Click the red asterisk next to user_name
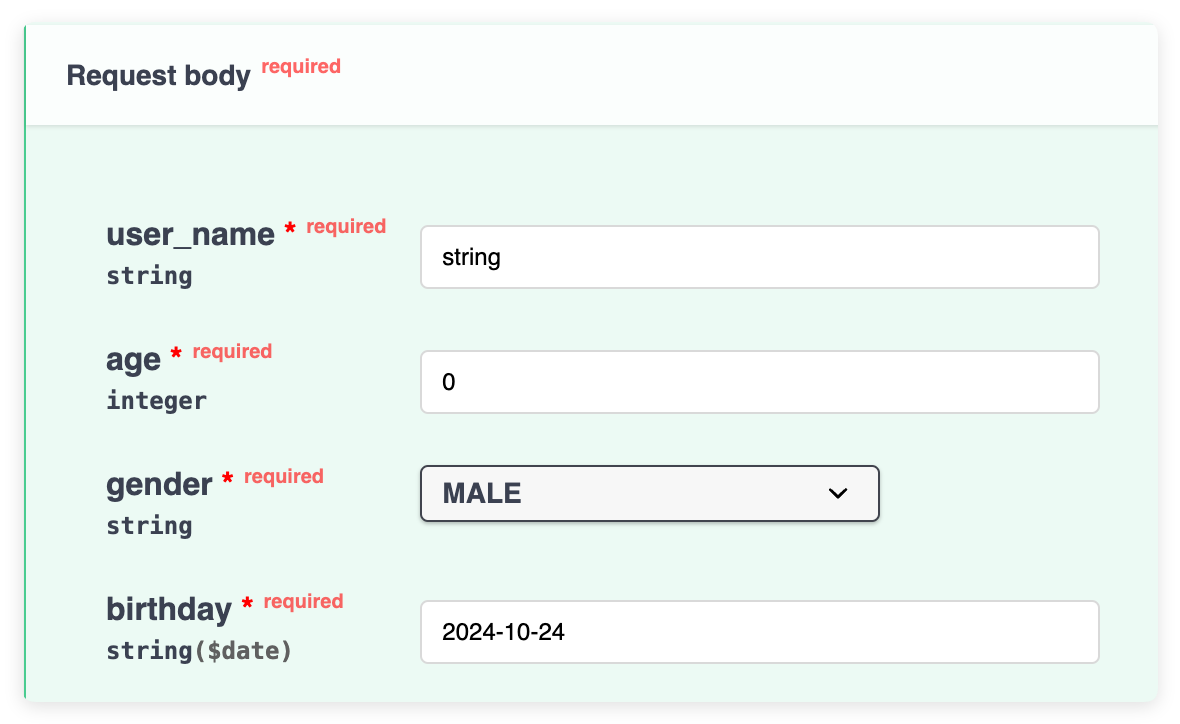Viewport: 1180px width, 724px height. point(288,227)
